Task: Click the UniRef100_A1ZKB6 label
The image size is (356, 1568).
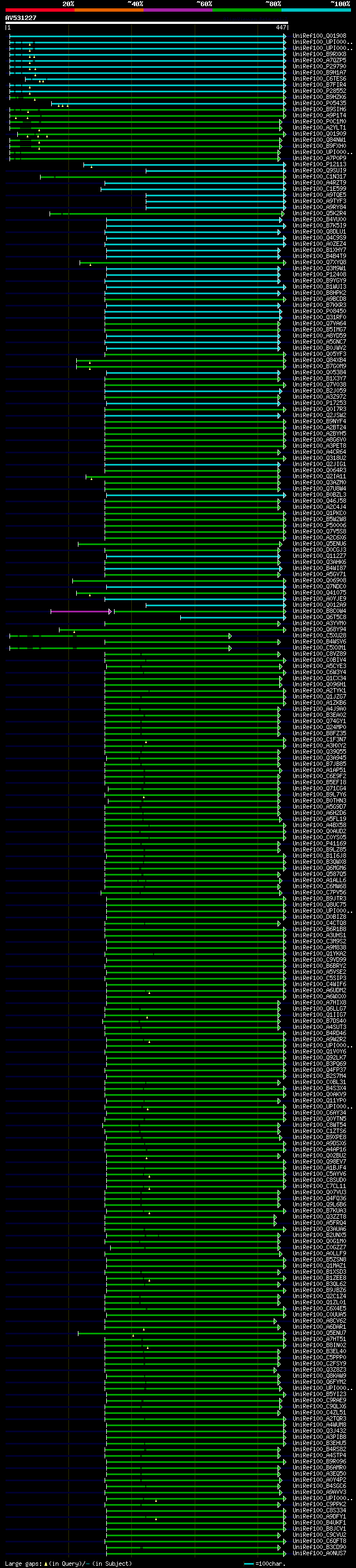Action: point(319,703)
